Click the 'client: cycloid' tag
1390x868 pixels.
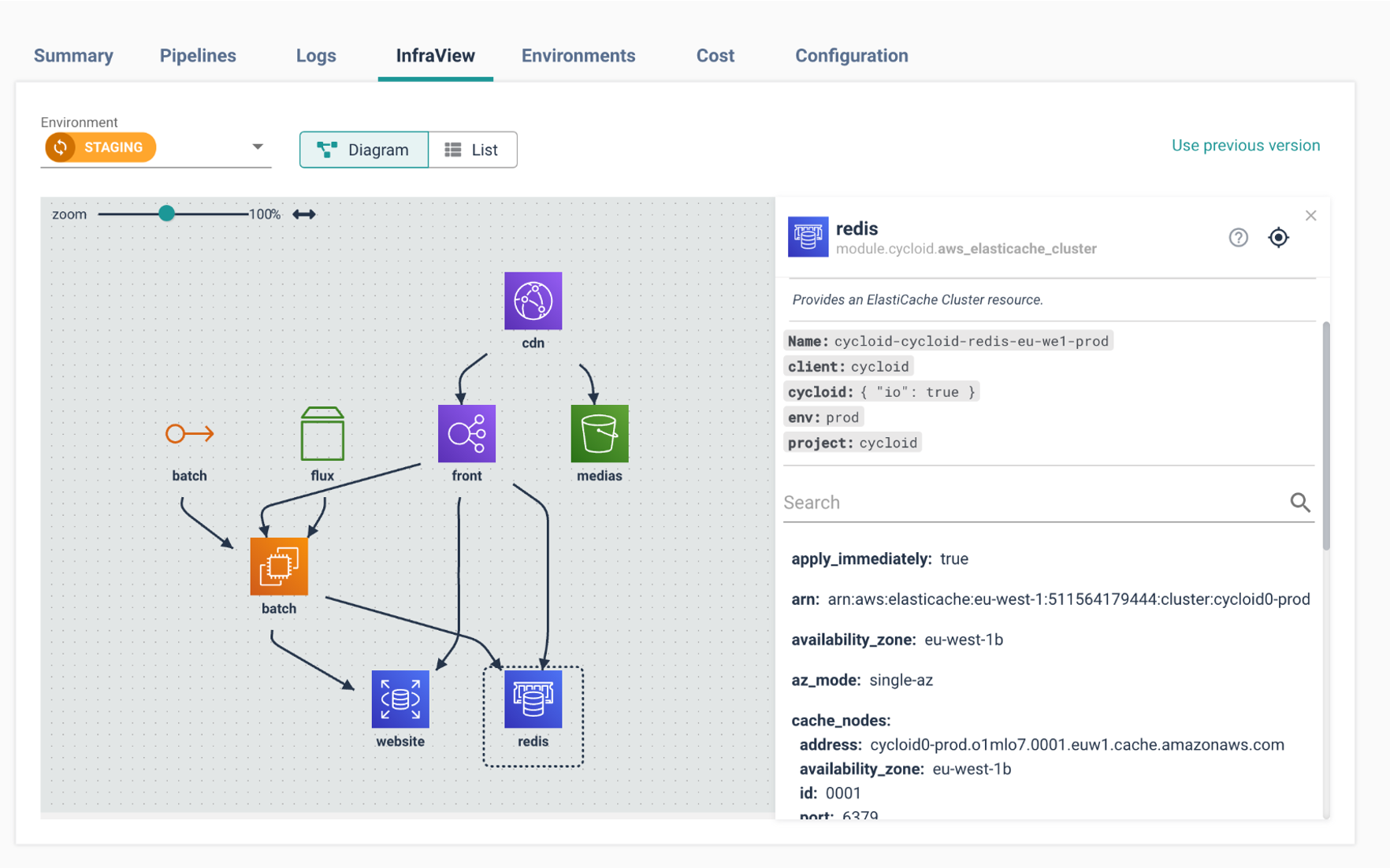tap(849, 366)
